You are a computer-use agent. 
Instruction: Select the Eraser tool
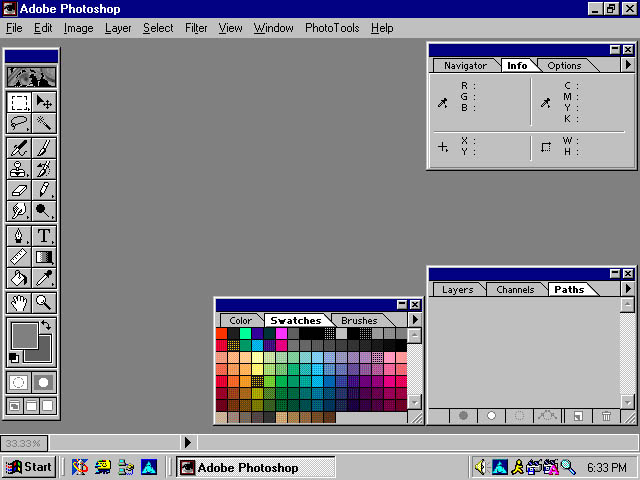point(19,190)
